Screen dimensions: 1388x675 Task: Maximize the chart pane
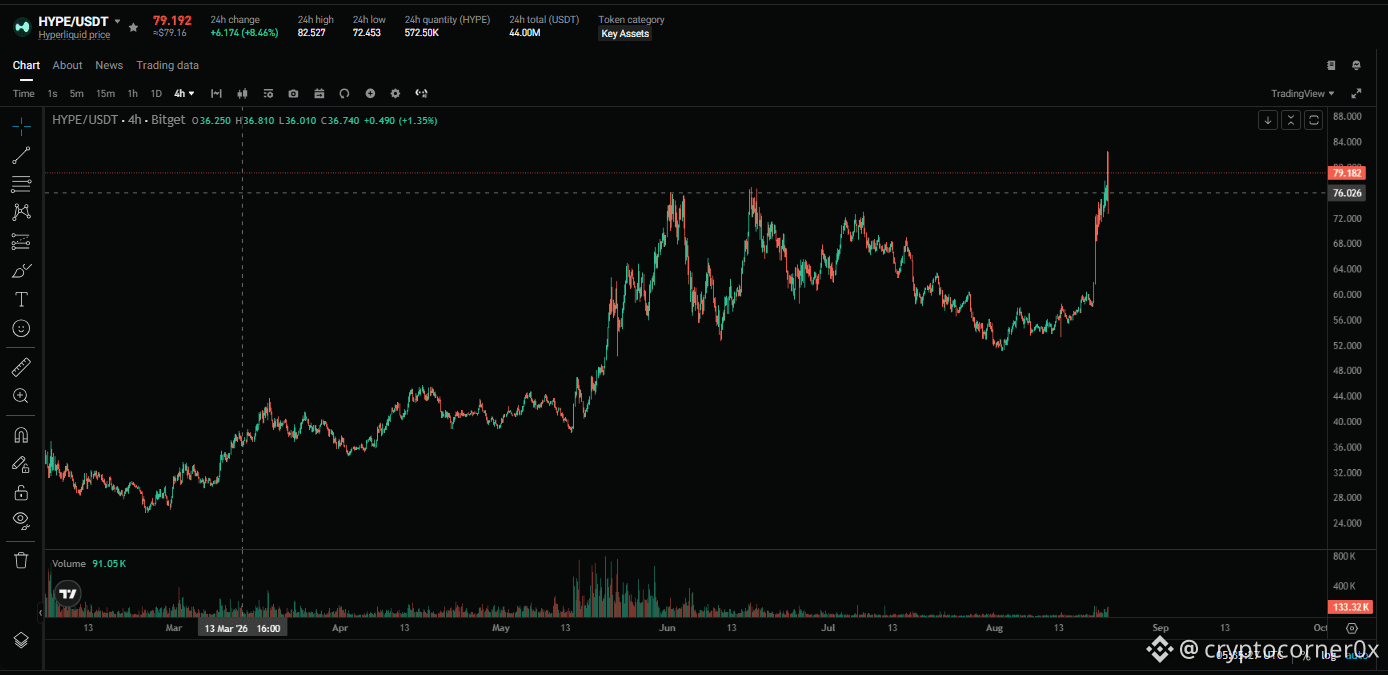pos(1314,120)
